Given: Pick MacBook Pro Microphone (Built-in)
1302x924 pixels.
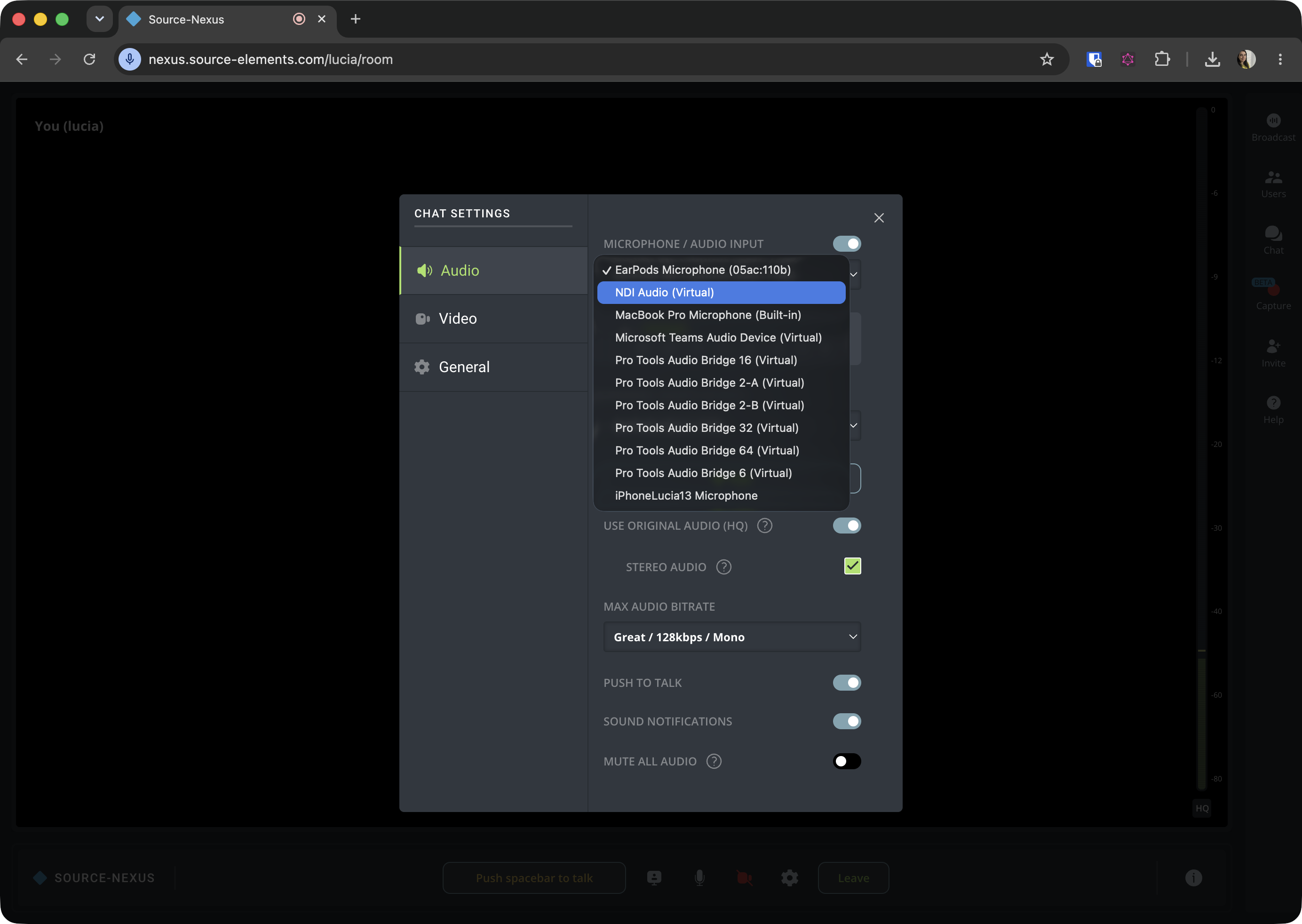Looking at the screenshot, I should [721, 315].
